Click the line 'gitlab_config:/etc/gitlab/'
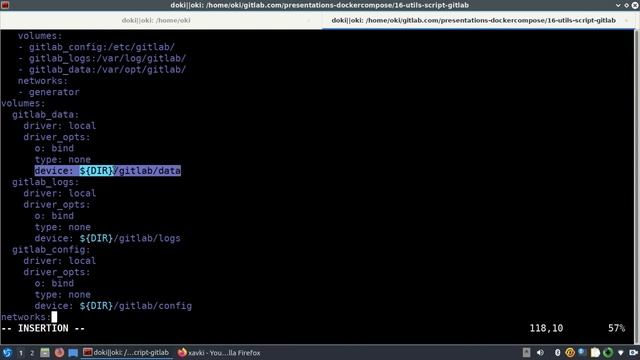 pos(101,47)
